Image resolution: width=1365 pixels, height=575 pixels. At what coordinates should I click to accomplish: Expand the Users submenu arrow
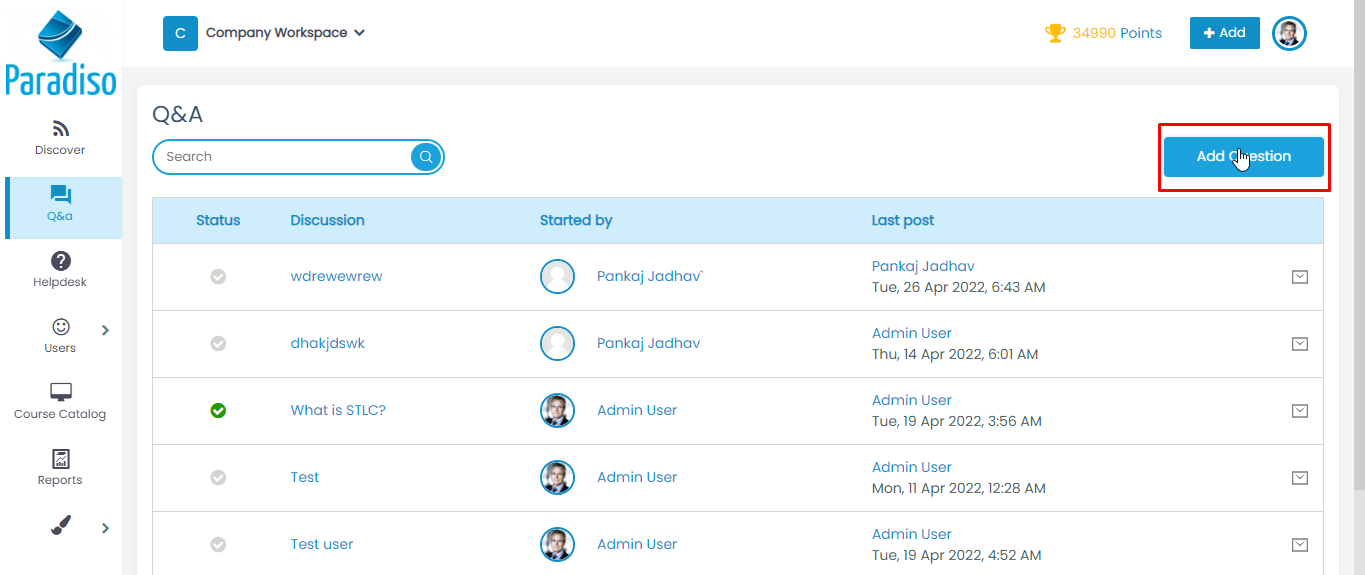point(105,331)
